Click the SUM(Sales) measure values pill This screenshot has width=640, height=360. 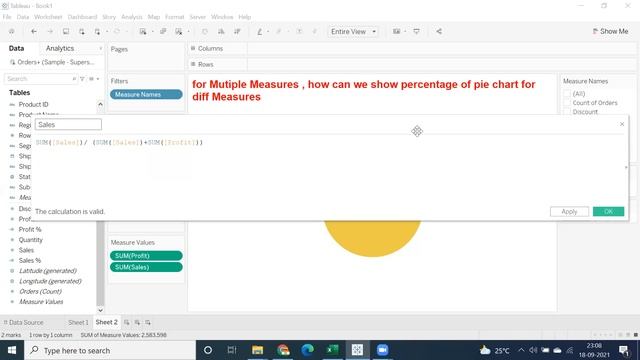click(146, 267)
